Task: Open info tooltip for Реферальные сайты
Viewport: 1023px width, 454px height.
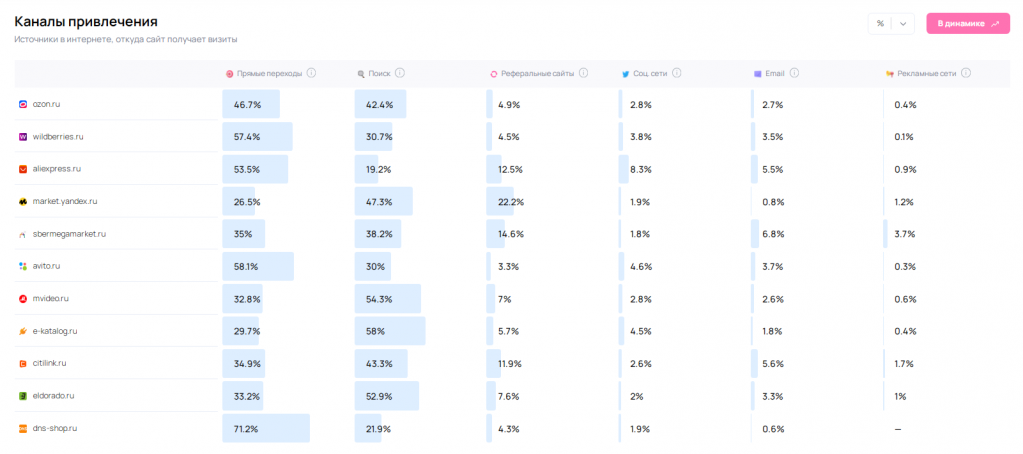Action: click(x=583, y=73)
